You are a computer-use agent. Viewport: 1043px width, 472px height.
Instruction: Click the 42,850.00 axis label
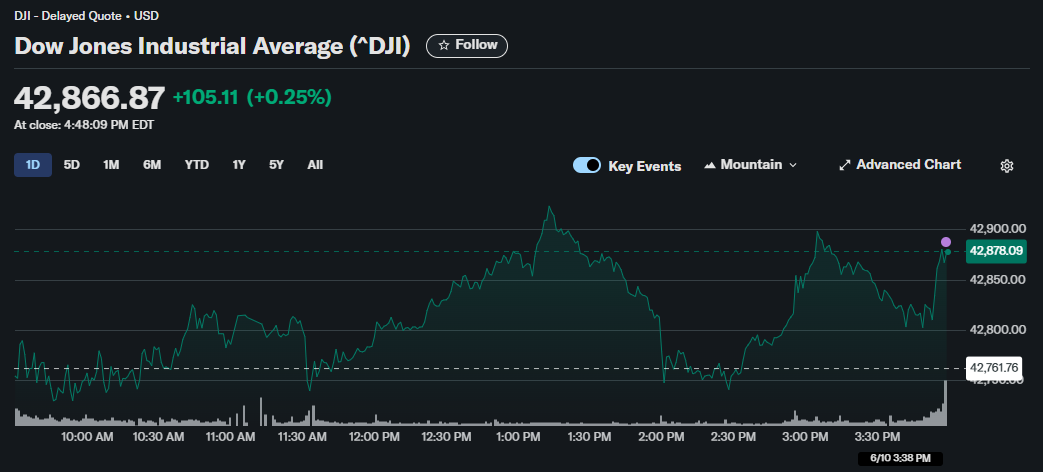[x=998, y=280]
